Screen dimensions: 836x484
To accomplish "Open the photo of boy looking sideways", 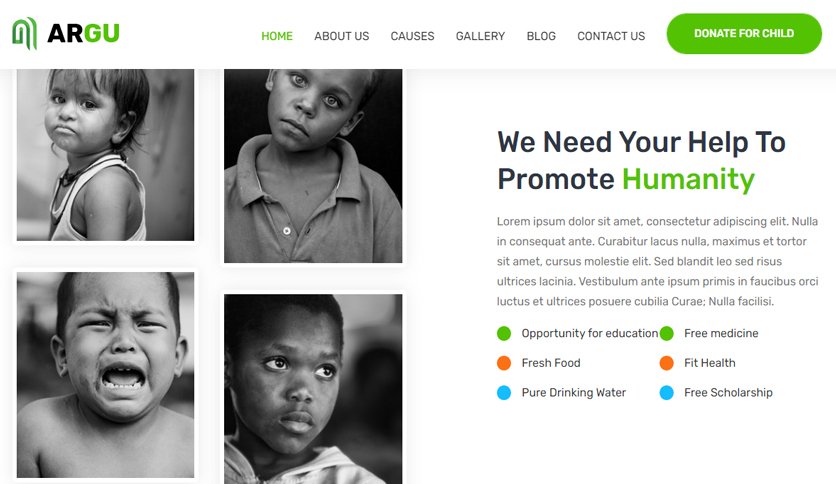I will 313,389.
